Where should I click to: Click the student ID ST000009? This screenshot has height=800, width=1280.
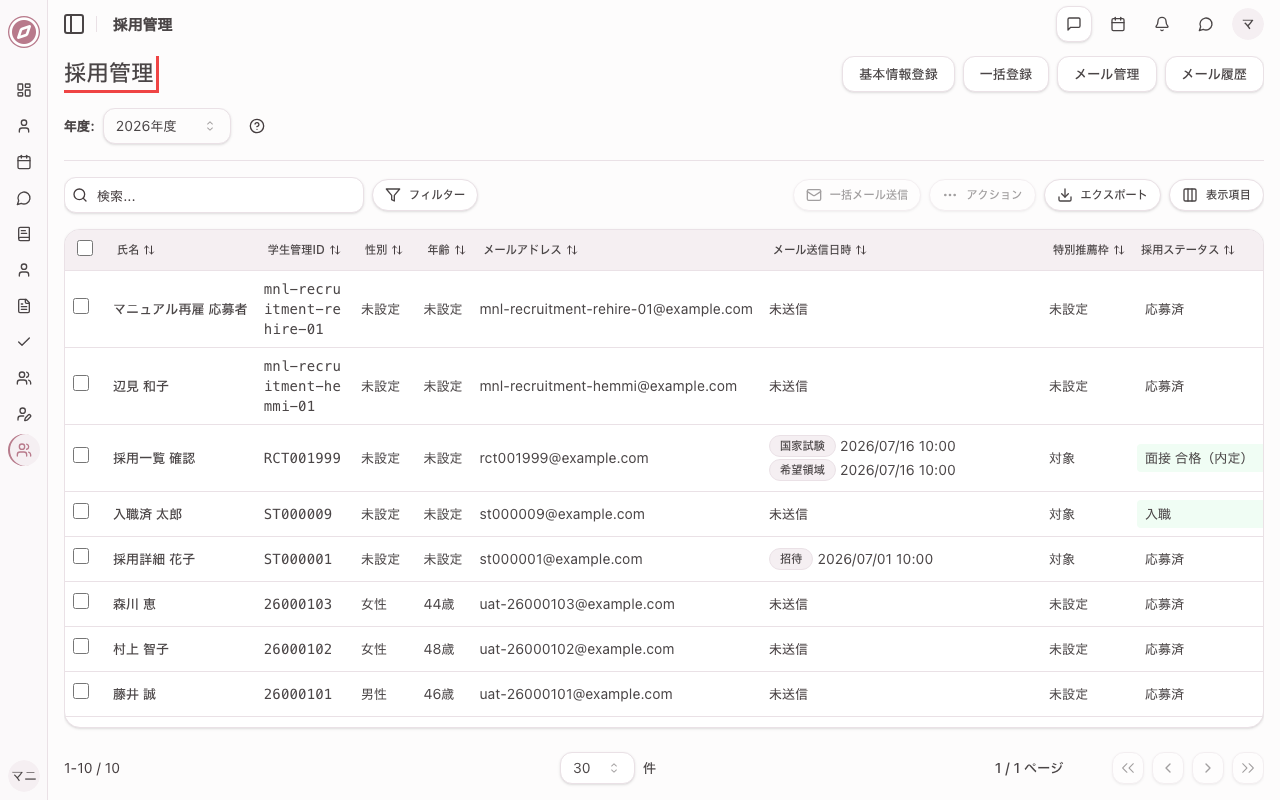click(298, 514)
